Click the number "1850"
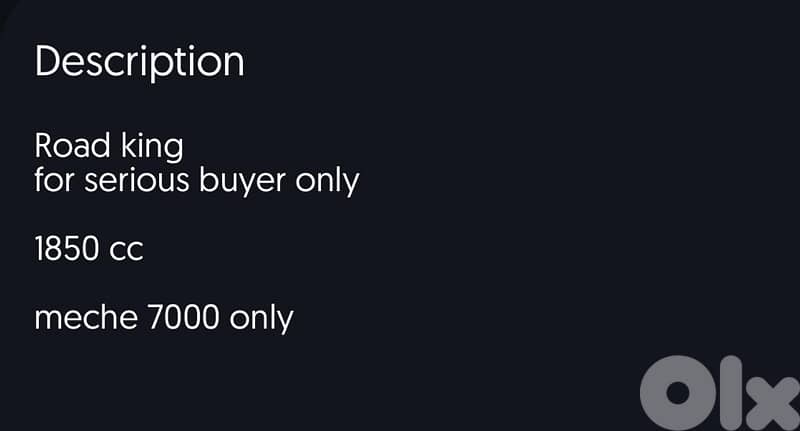Image resolution: width=800 pixels, height=431 pixels. click(68, 249)
